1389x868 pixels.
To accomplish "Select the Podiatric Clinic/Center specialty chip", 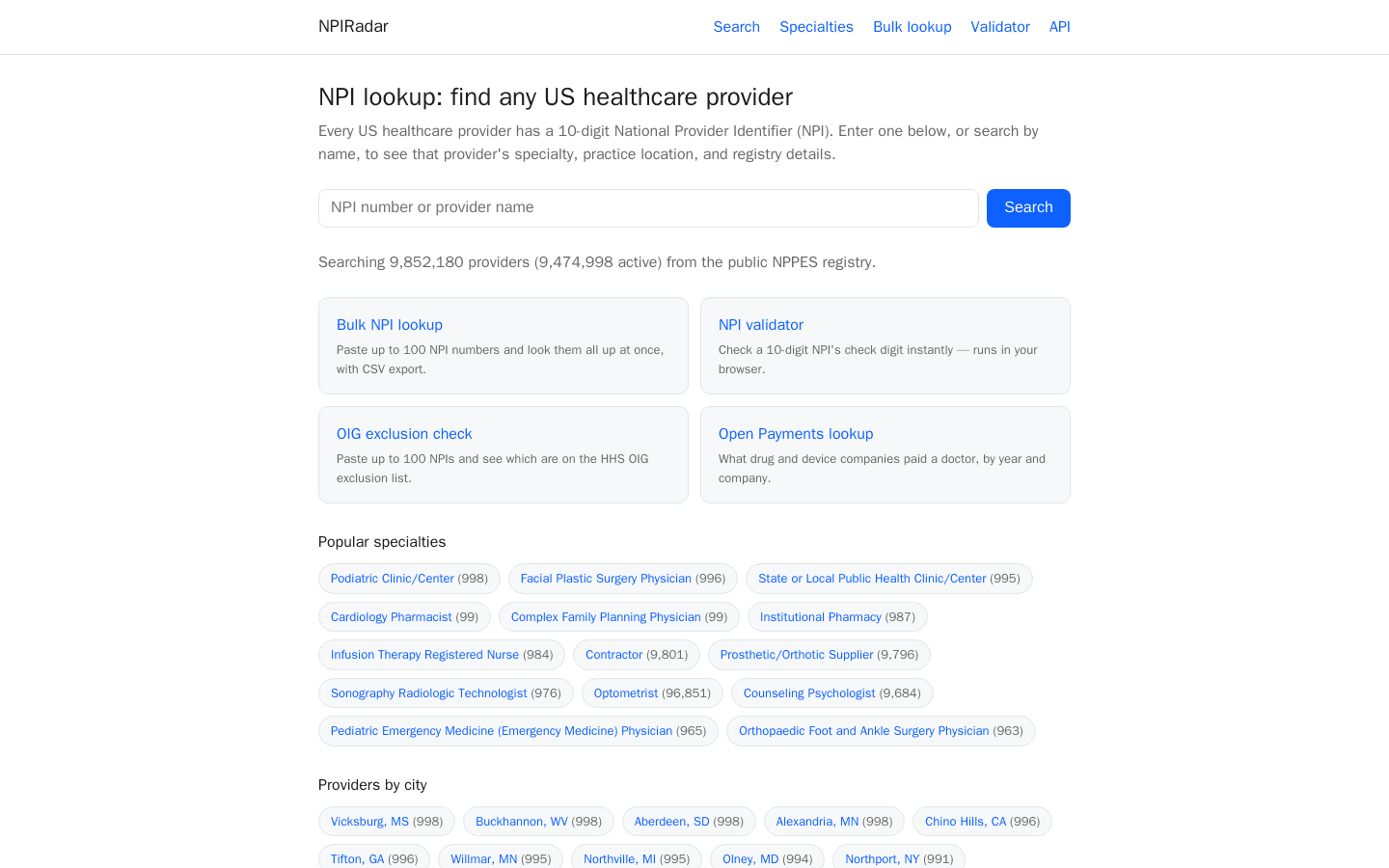I will click(x=409, y=579).
